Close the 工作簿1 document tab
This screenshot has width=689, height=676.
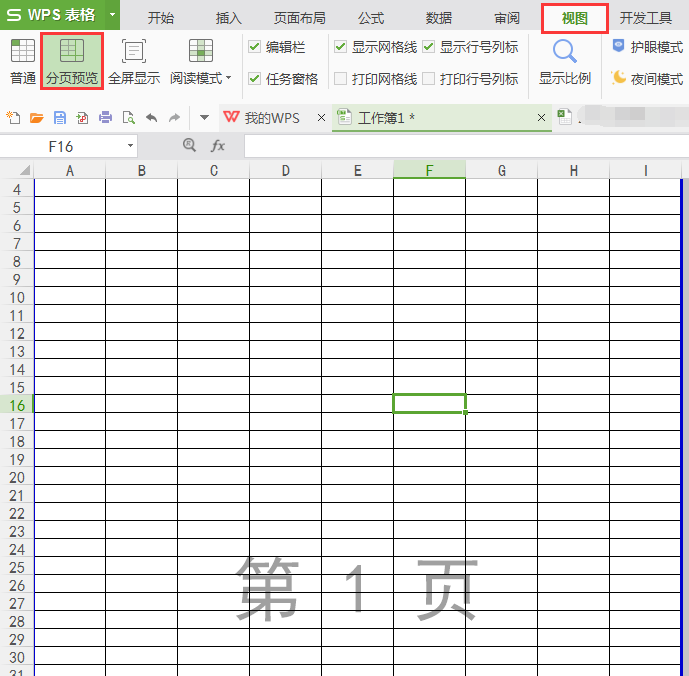542,118
